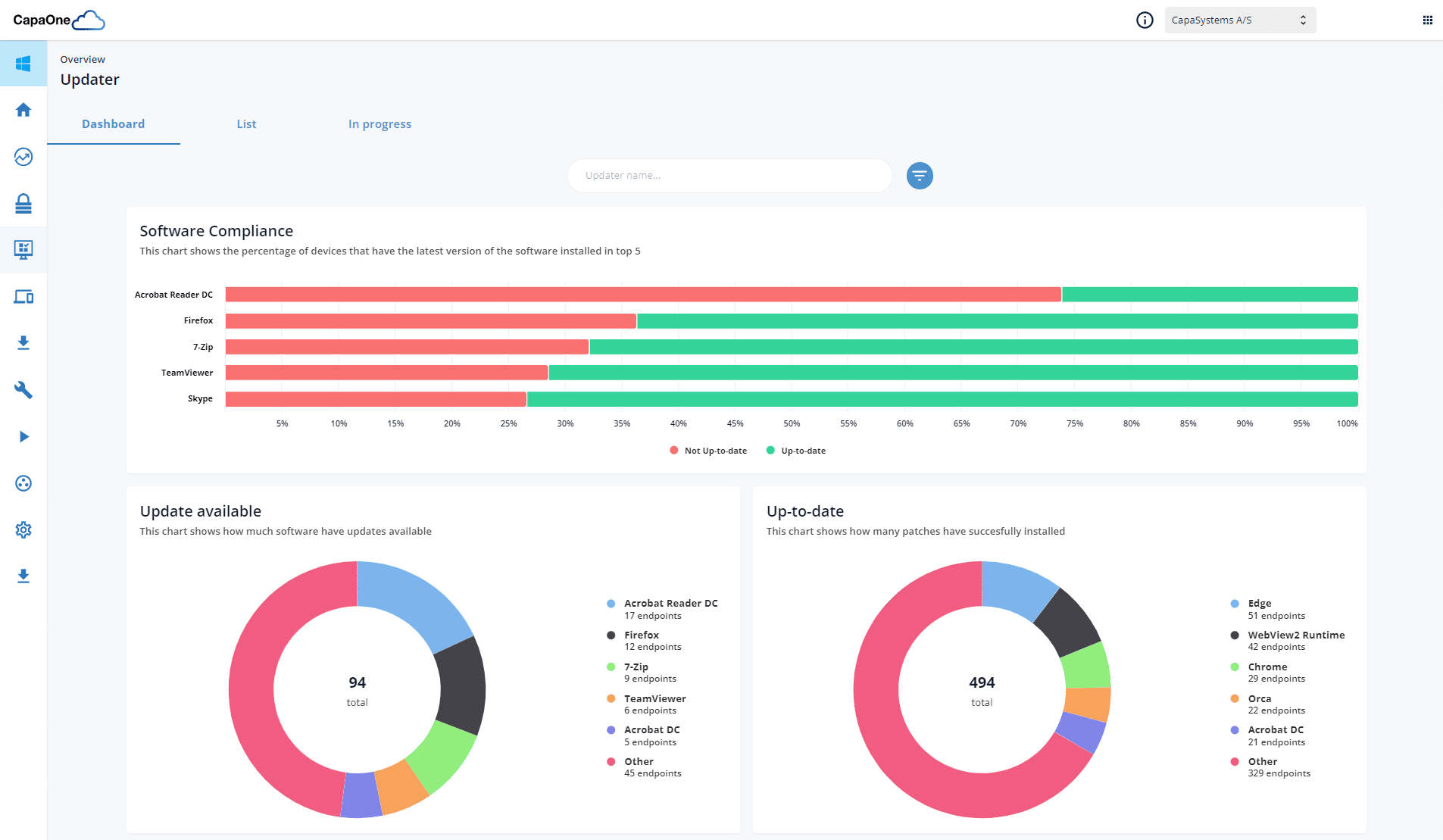The width and height of the screenshot is (1443, 840).
Task: Toggle the Not Up-to-date legend item
Action: pos(708,451)
